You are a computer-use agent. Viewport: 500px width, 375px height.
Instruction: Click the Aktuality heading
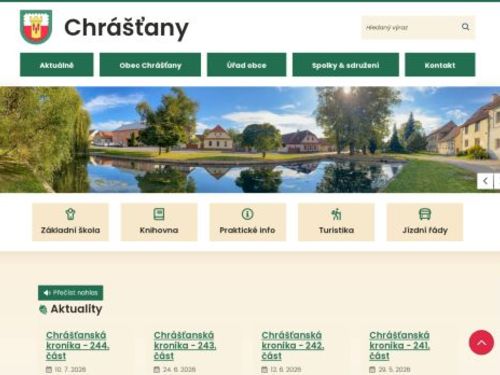(76, 309)
